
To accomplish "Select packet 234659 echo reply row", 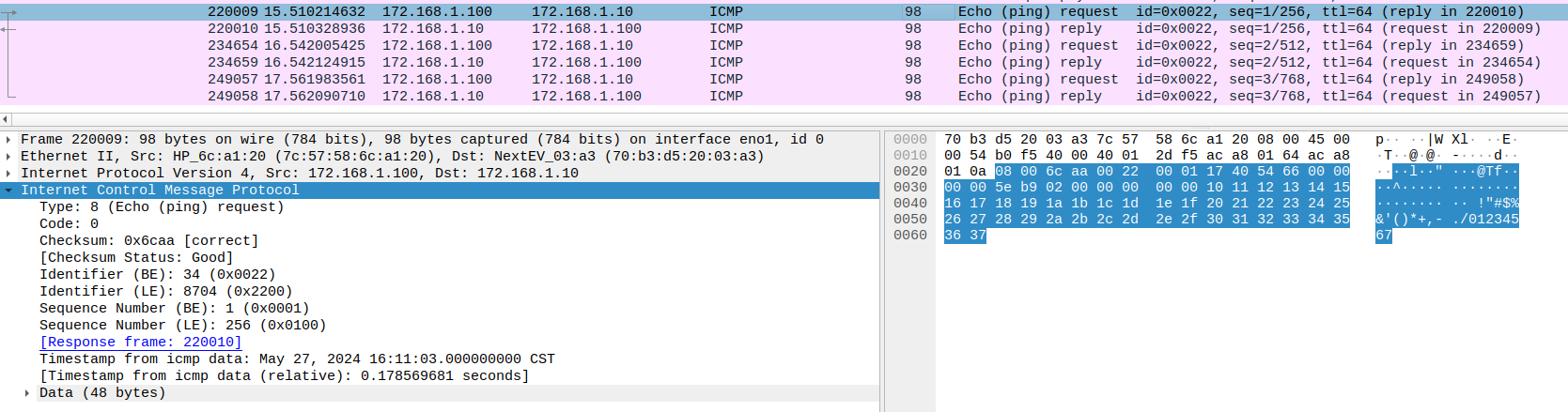I will (x=784, y=63).
